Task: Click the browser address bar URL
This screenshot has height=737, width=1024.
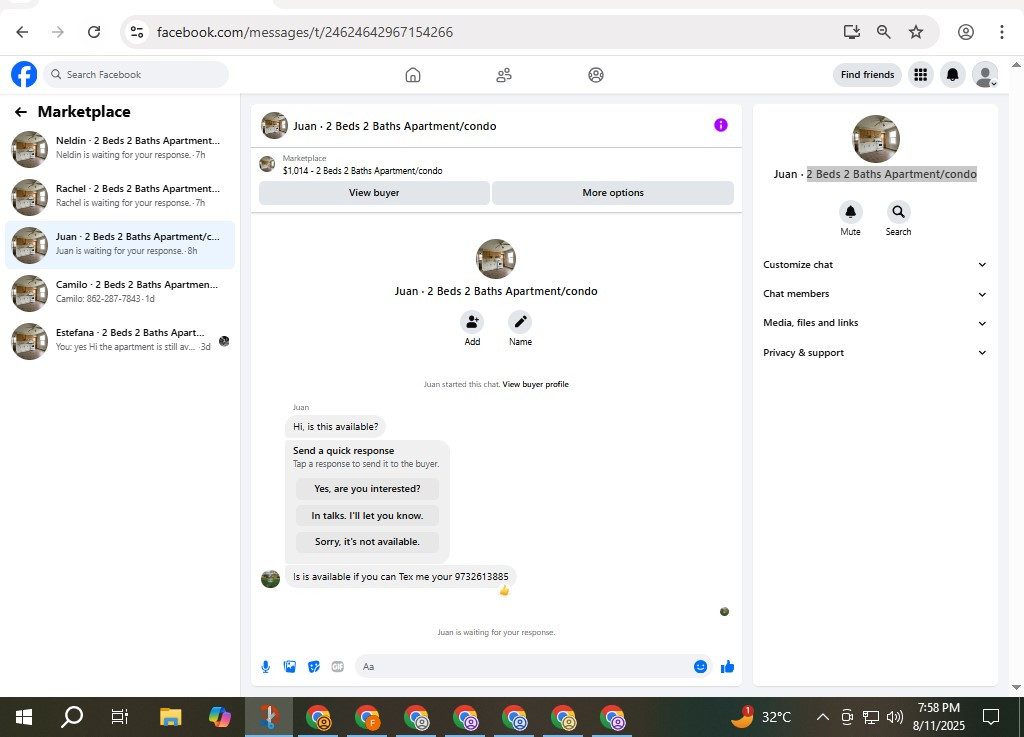Action: pos(304,32)
